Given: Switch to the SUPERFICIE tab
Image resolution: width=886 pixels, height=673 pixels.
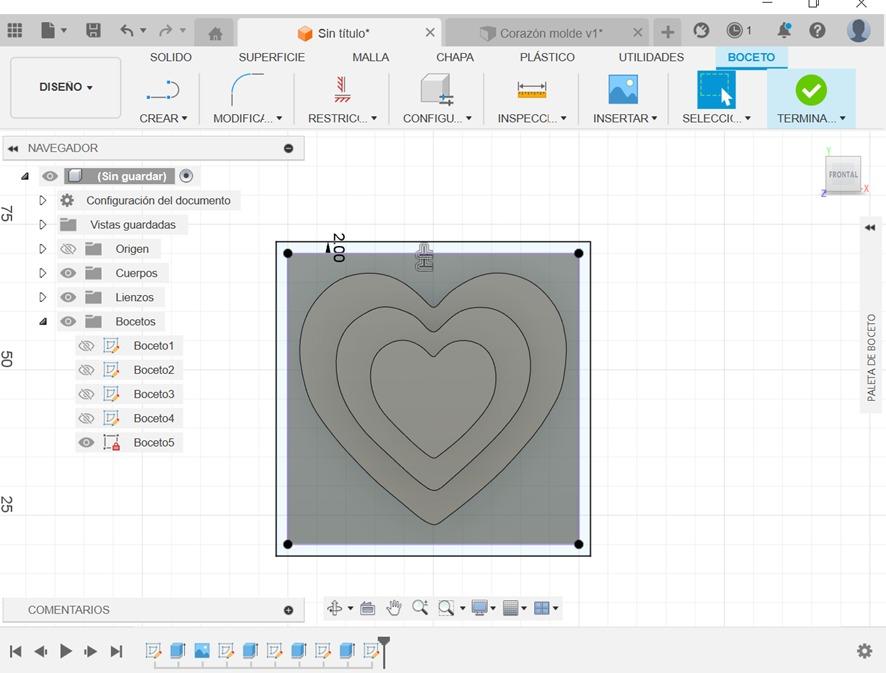Looking at the screenshot, I should point(271,57).
